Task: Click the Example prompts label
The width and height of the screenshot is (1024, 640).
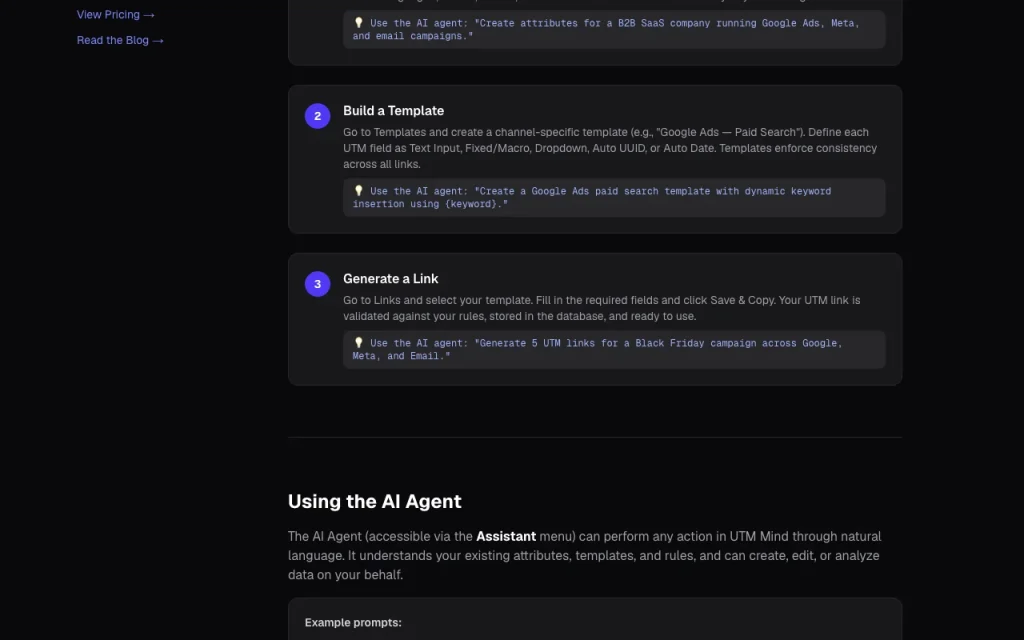Action: pos(353,622)
